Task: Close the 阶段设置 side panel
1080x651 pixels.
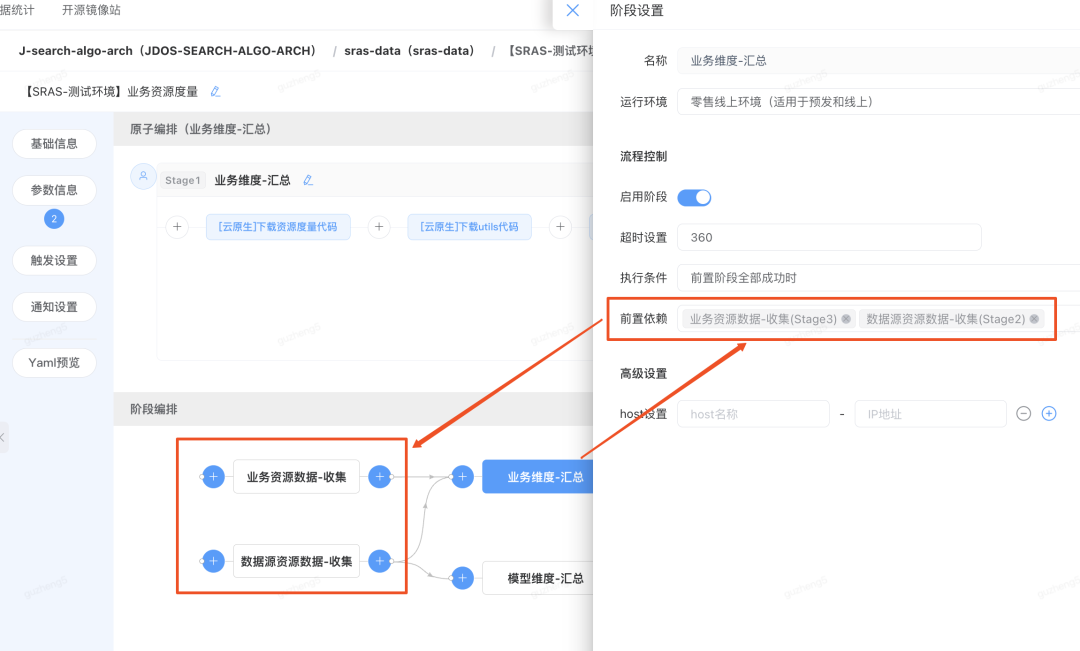Action: coord(572,10)
